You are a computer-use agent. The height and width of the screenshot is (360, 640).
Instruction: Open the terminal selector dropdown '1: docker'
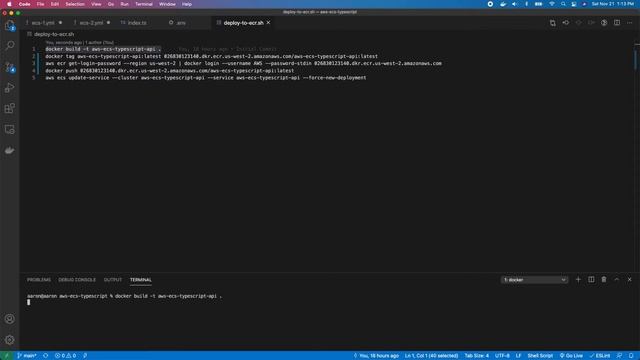coord(534,280)
